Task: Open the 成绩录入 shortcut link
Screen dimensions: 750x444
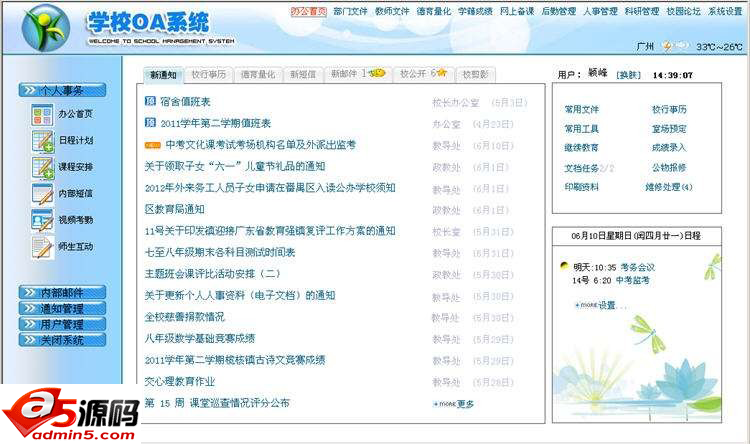Action: point(669,148)
